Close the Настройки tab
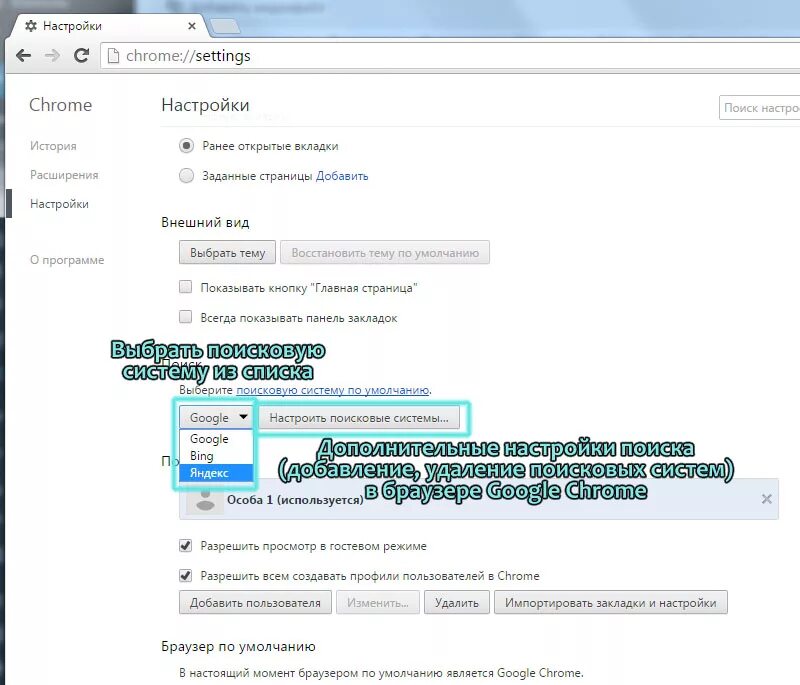800x685 pixels. click(x=192, y=26)
